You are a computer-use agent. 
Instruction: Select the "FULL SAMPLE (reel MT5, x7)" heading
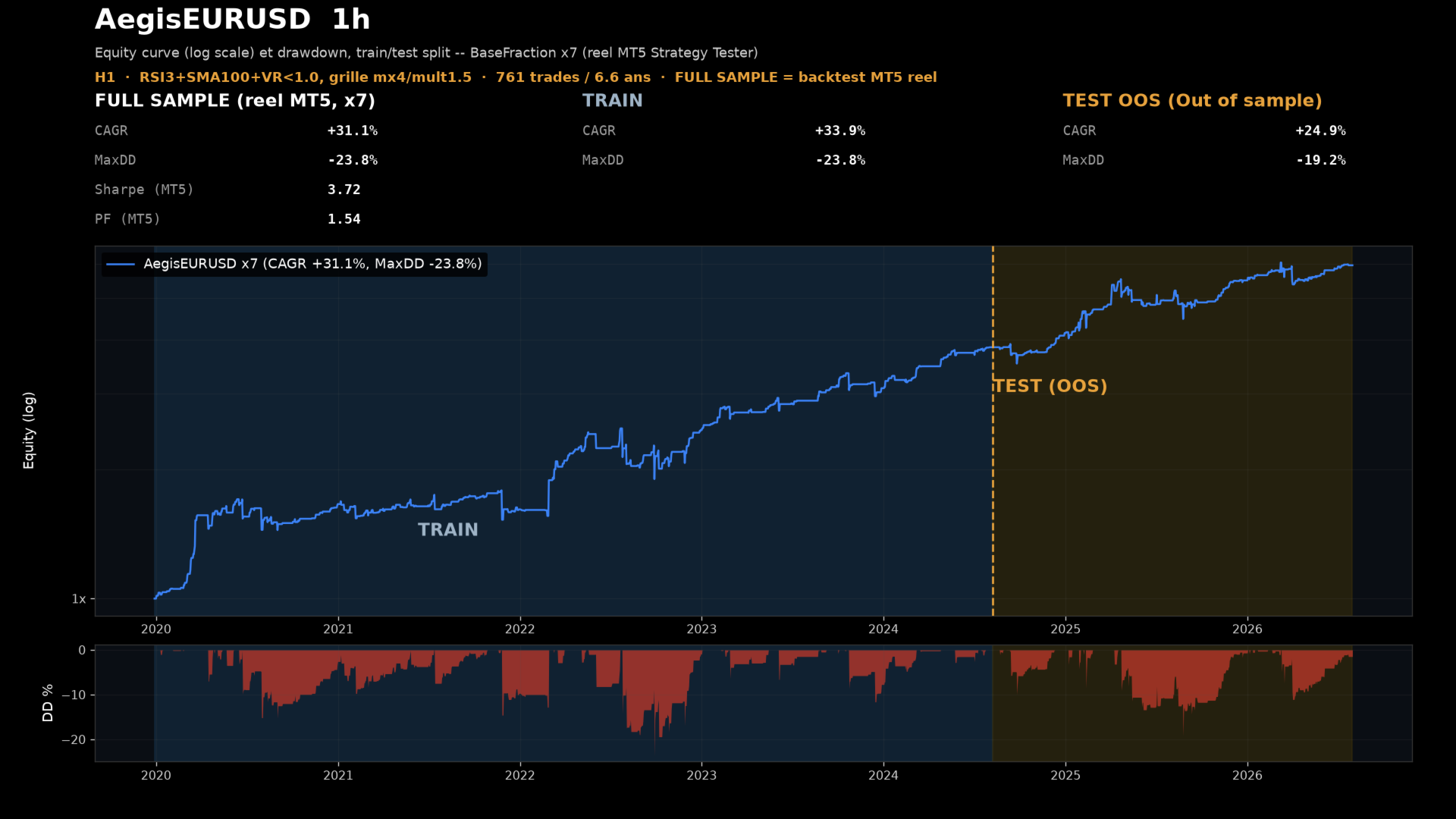(x=235, y=101)
